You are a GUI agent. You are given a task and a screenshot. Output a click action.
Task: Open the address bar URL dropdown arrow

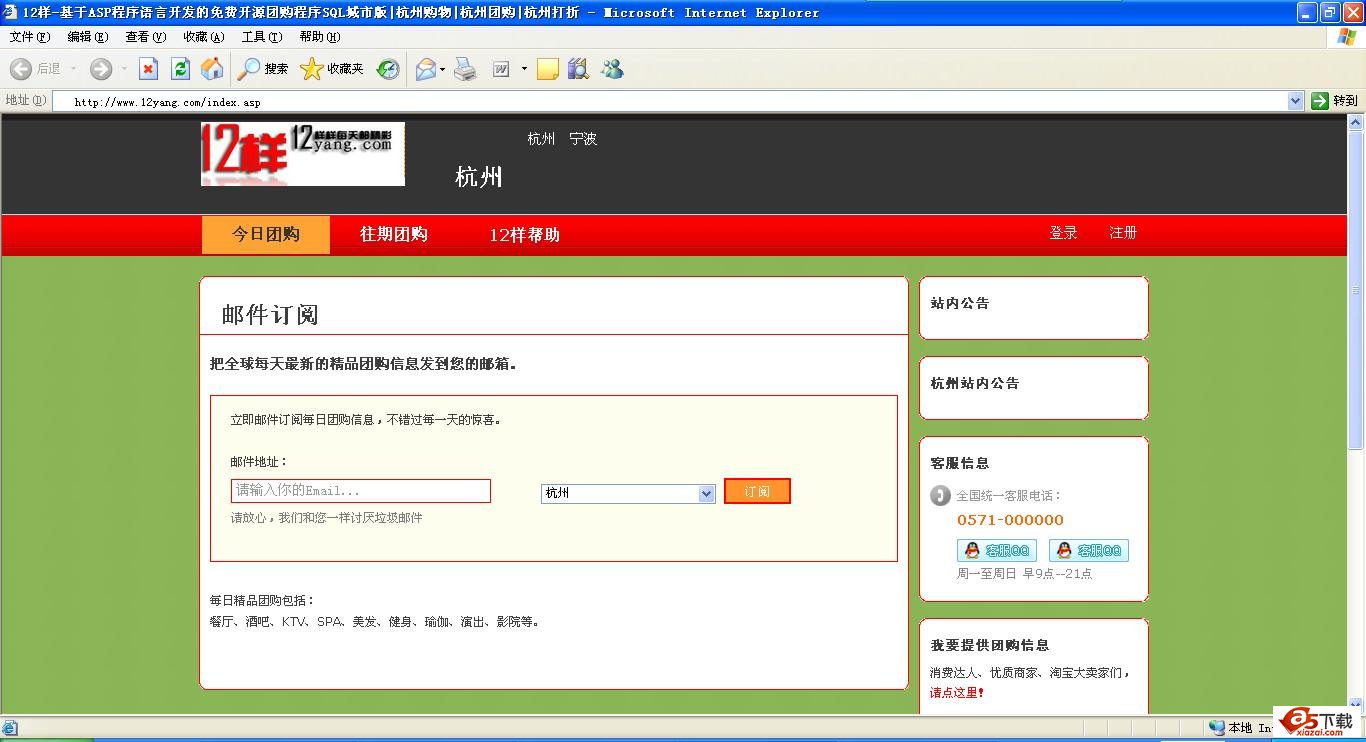click(1295, 101)
